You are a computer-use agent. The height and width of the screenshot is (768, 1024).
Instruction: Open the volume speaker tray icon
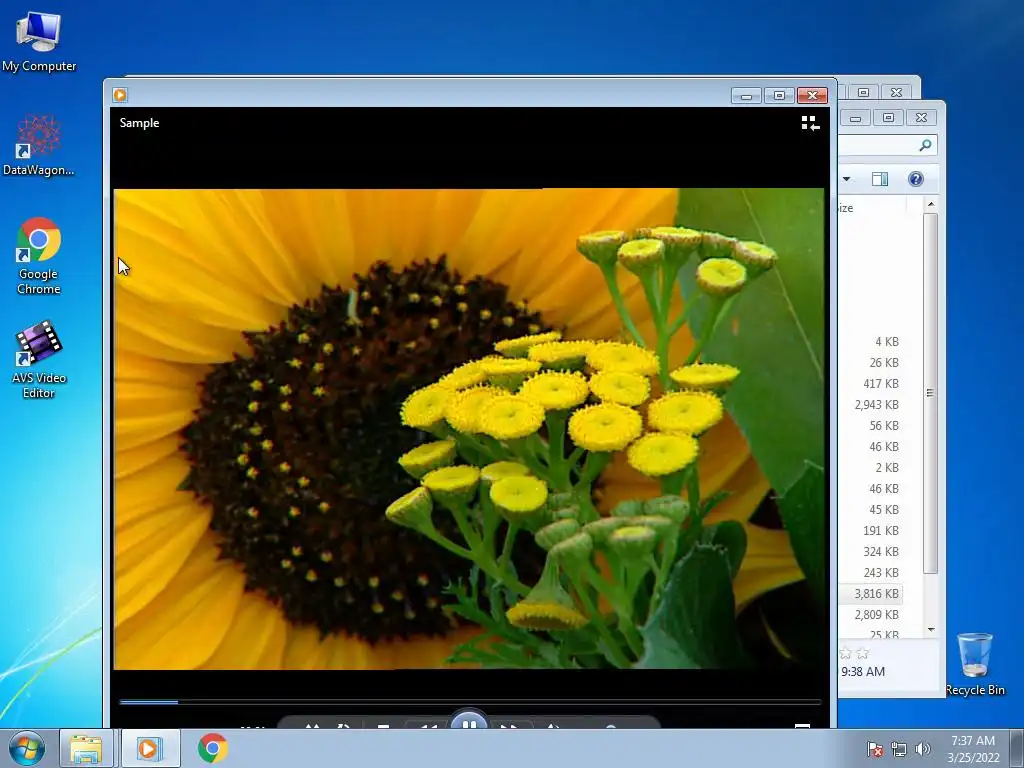tap(922, 749)
